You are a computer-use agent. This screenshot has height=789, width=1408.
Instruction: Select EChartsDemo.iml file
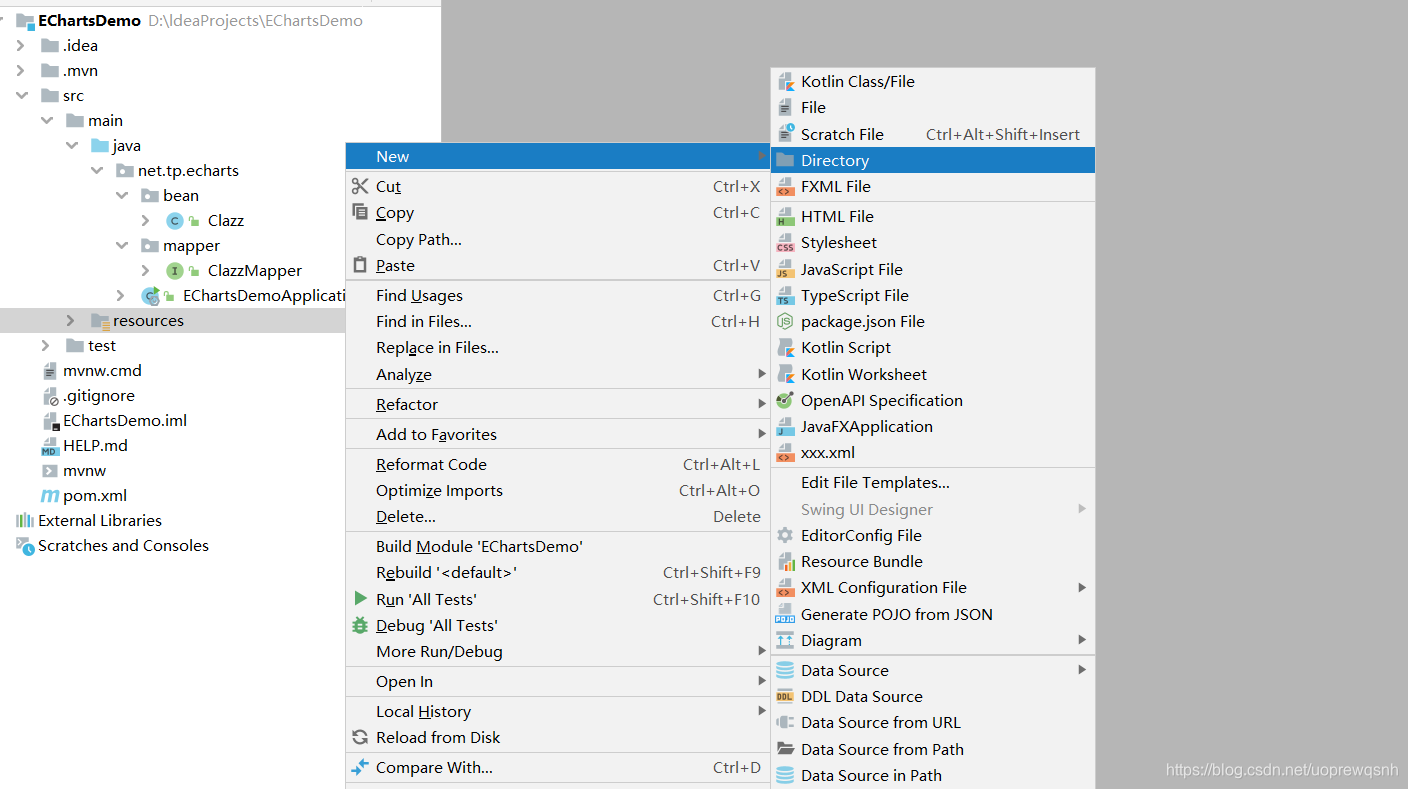(125, 421)
